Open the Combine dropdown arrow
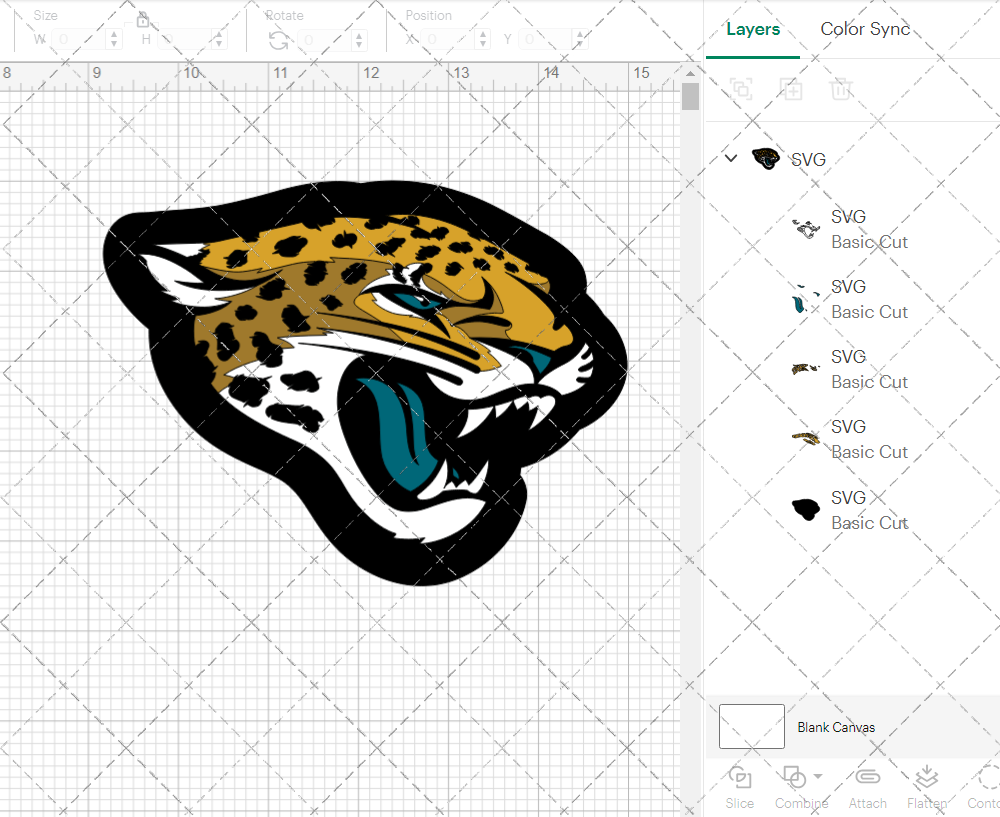 pyautogui.click(x=818, y=776)
